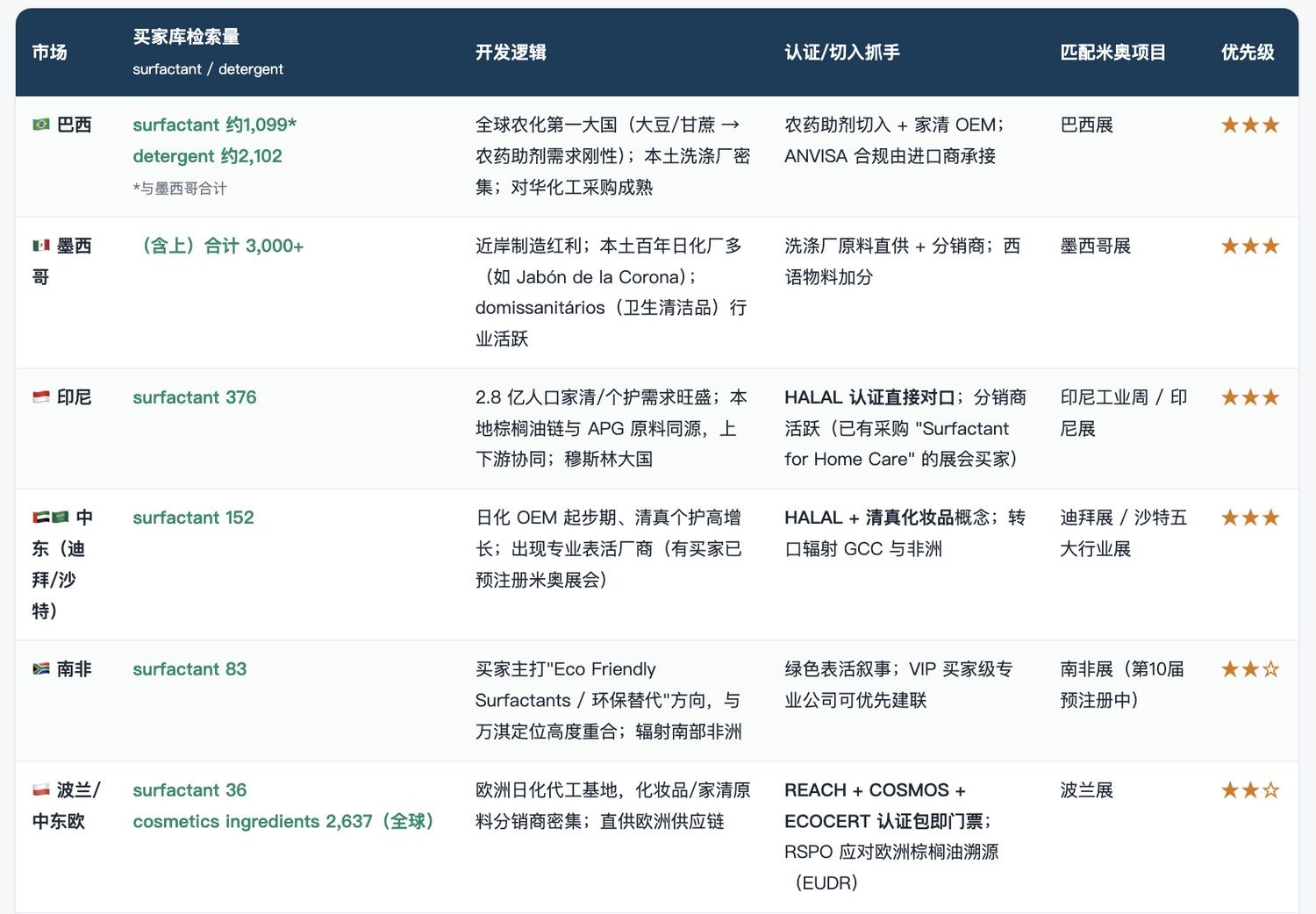This screenshot has height=914, width=1316.
Task: Click 'ANVISA 合规由进口商承接' text in Brazil row
Action: click(890, 156)
